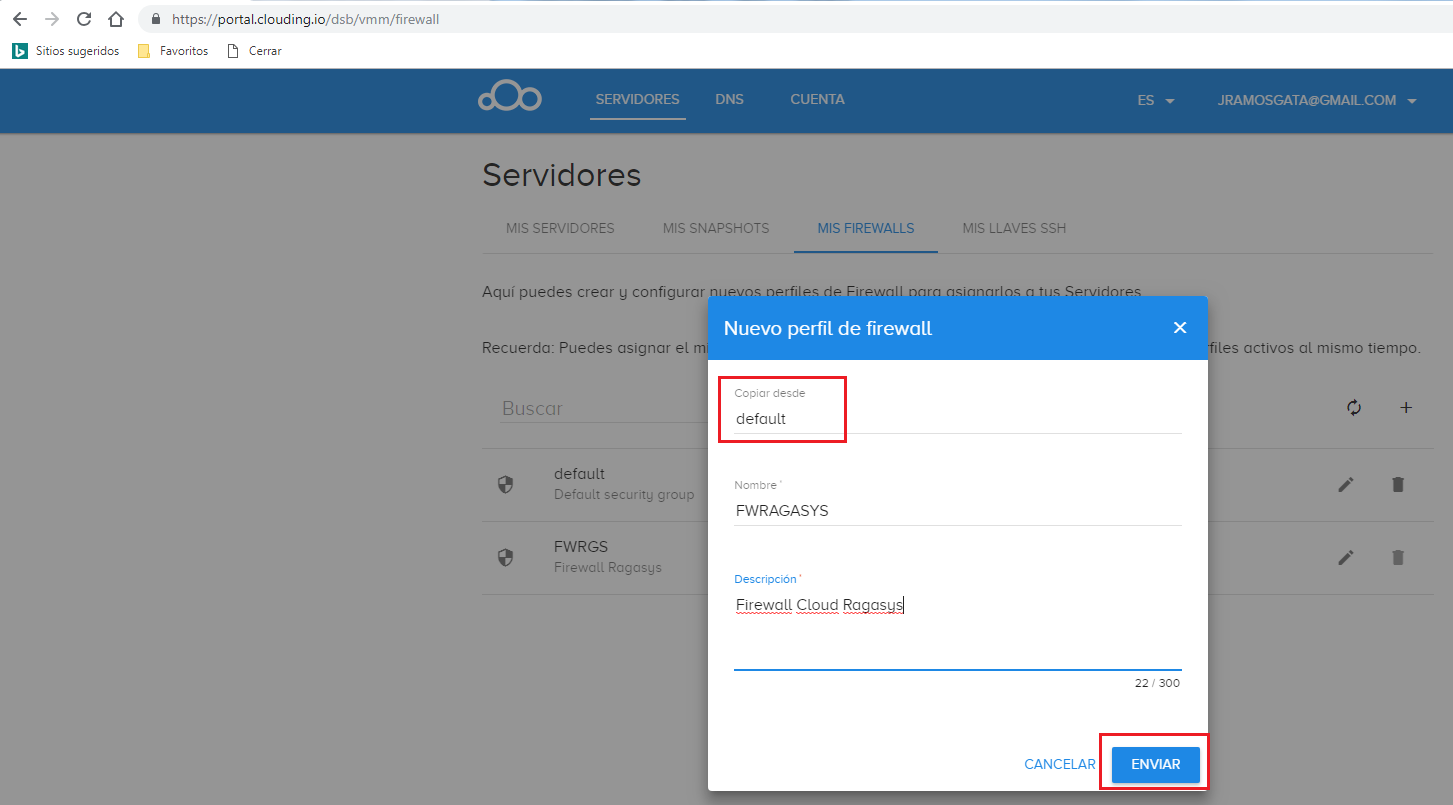Open the JRAMOSGATA@GMAIL.COM account menu
The width and height of the screenshot is (1453, 805).
tap(1317, 100)
